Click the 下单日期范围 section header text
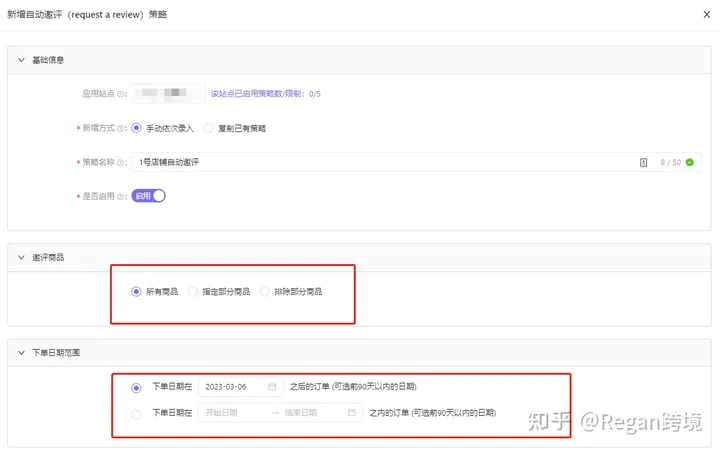The height and width of the screenshot is (453, 720). tap(56, 352)
